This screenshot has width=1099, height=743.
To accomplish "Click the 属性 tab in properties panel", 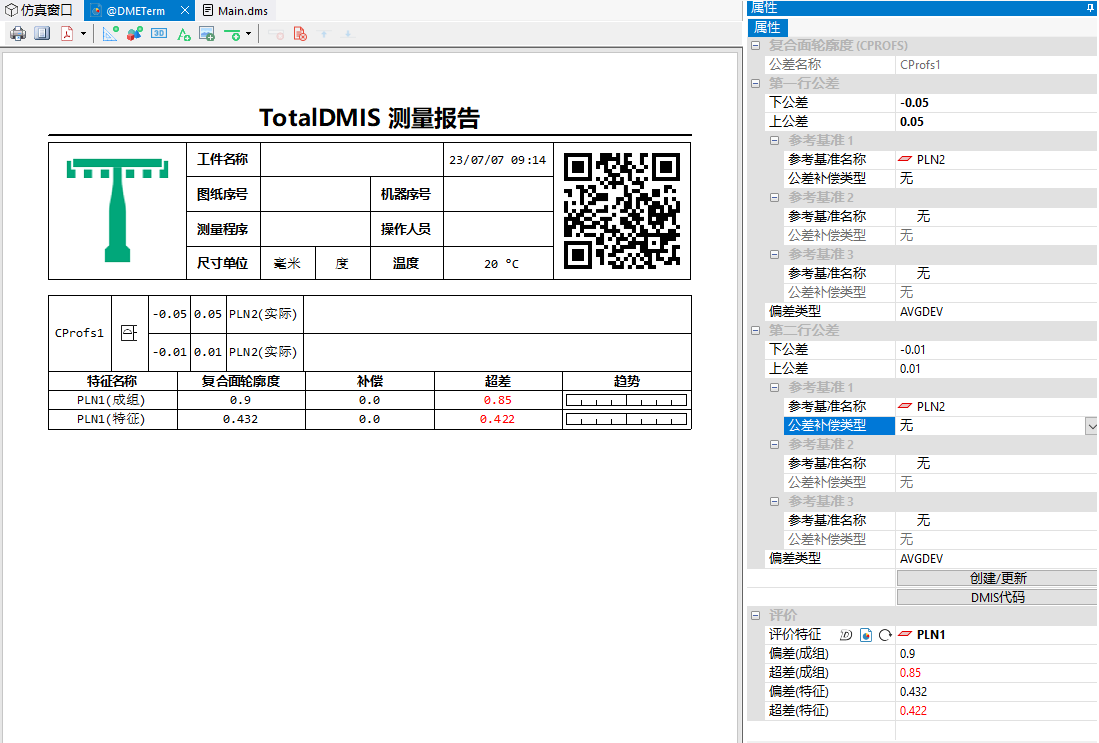I will tap(767, 27).
